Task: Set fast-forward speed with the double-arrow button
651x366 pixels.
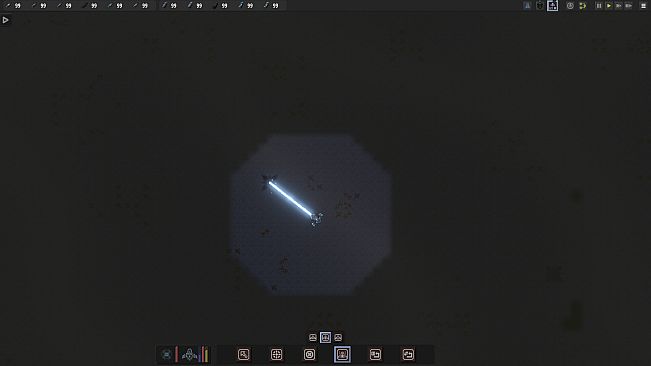Action: (619, 6)
